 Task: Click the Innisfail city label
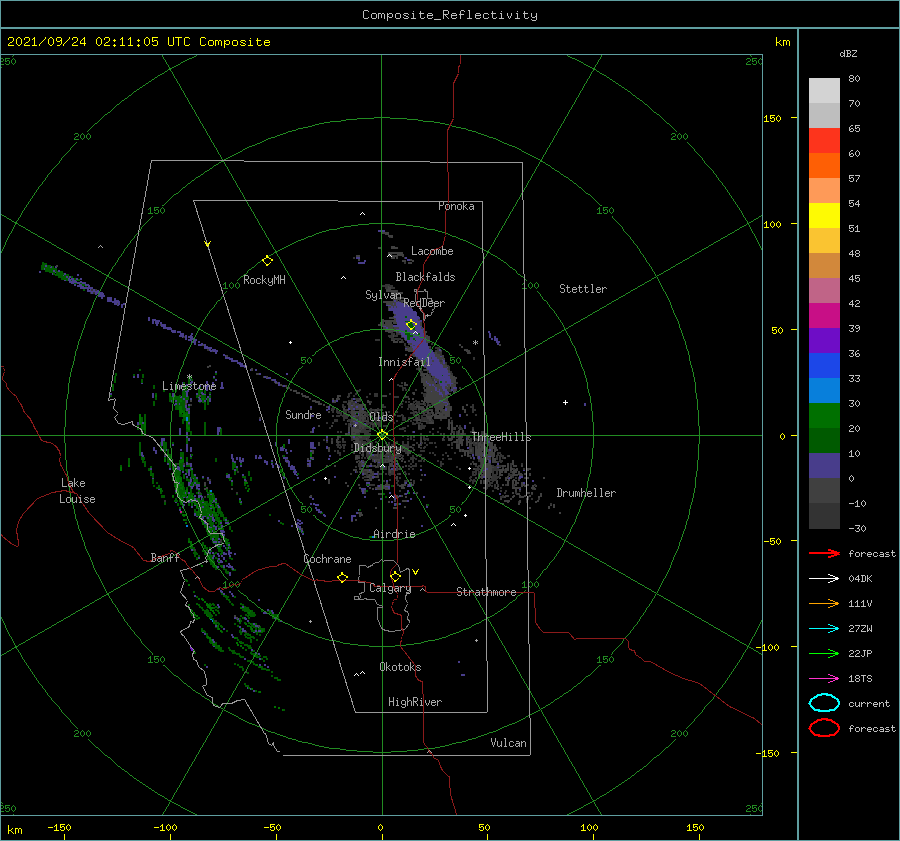coord(404,362)
